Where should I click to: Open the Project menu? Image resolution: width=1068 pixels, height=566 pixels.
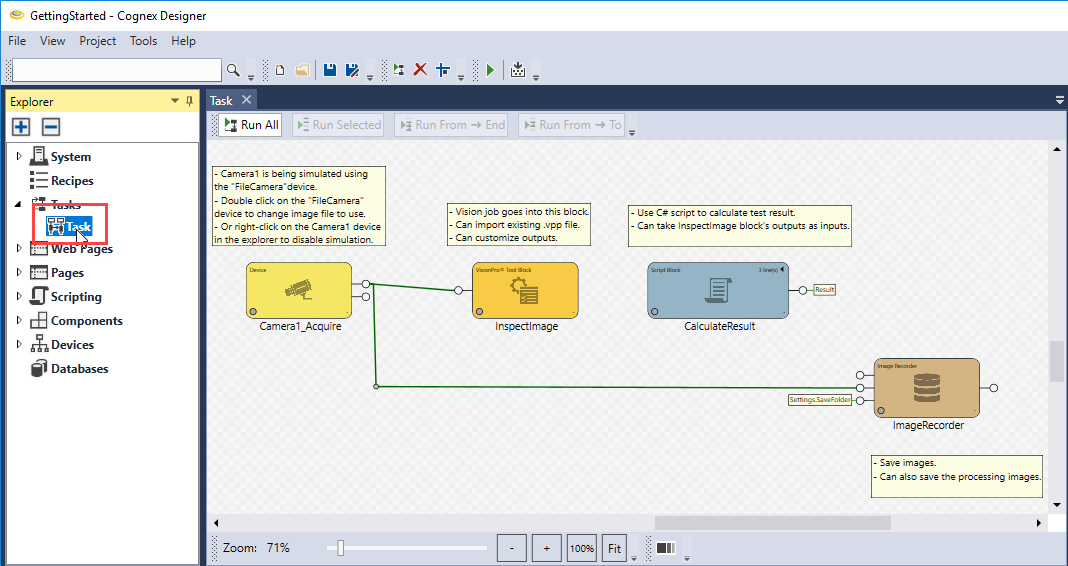(98, 41)
